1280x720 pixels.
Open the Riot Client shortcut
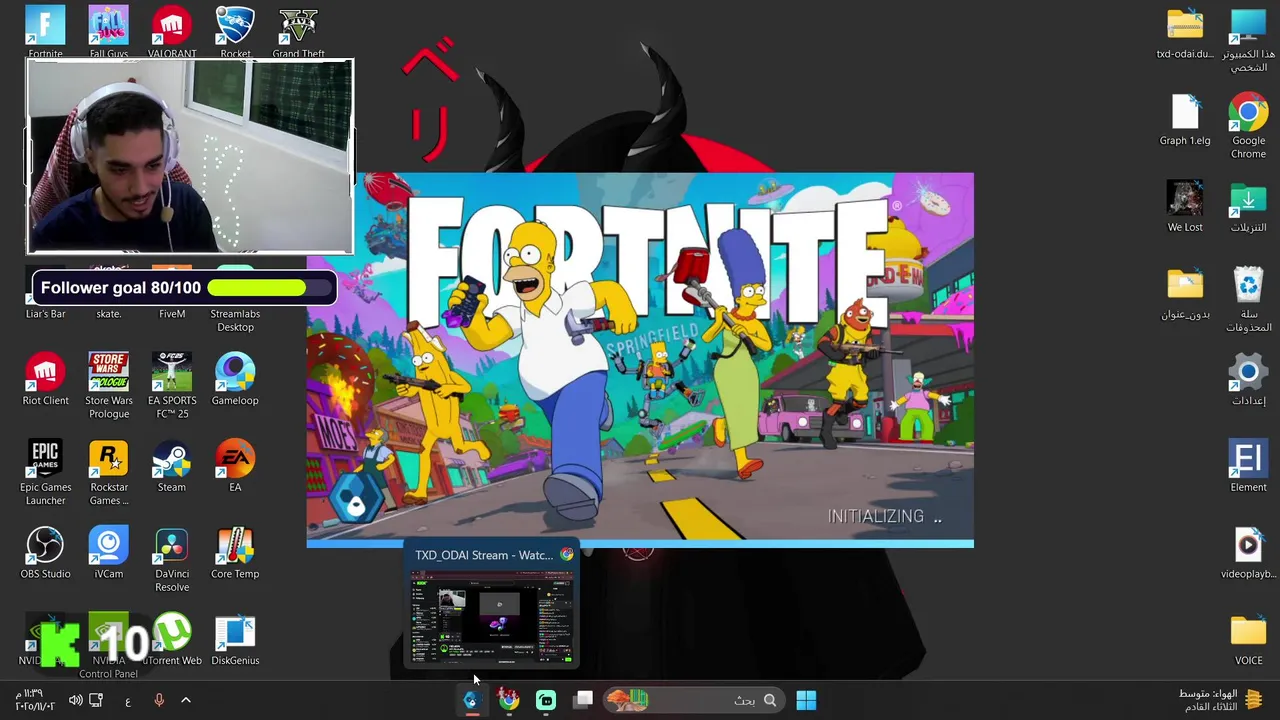(45, 379)
